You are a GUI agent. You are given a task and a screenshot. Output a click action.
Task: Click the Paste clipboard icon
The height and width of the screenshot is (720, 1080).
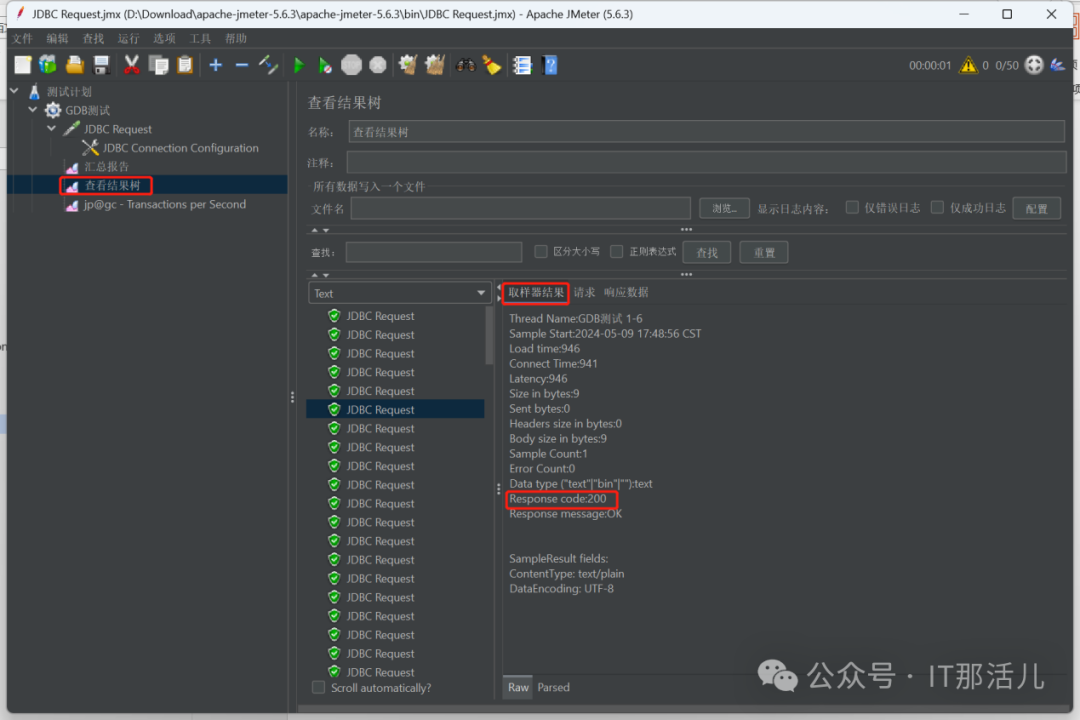[185, 65]
